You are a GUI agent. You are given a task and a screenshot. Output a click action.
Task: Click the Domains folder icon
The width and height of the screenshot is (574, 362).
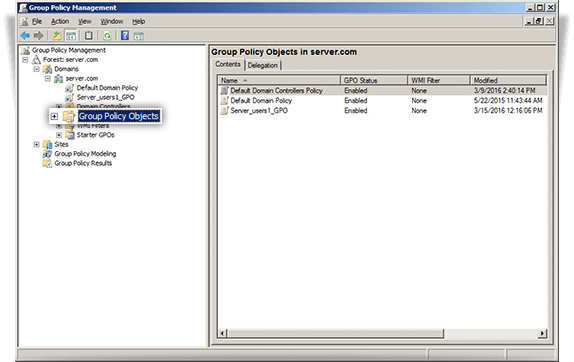(48, 69)
